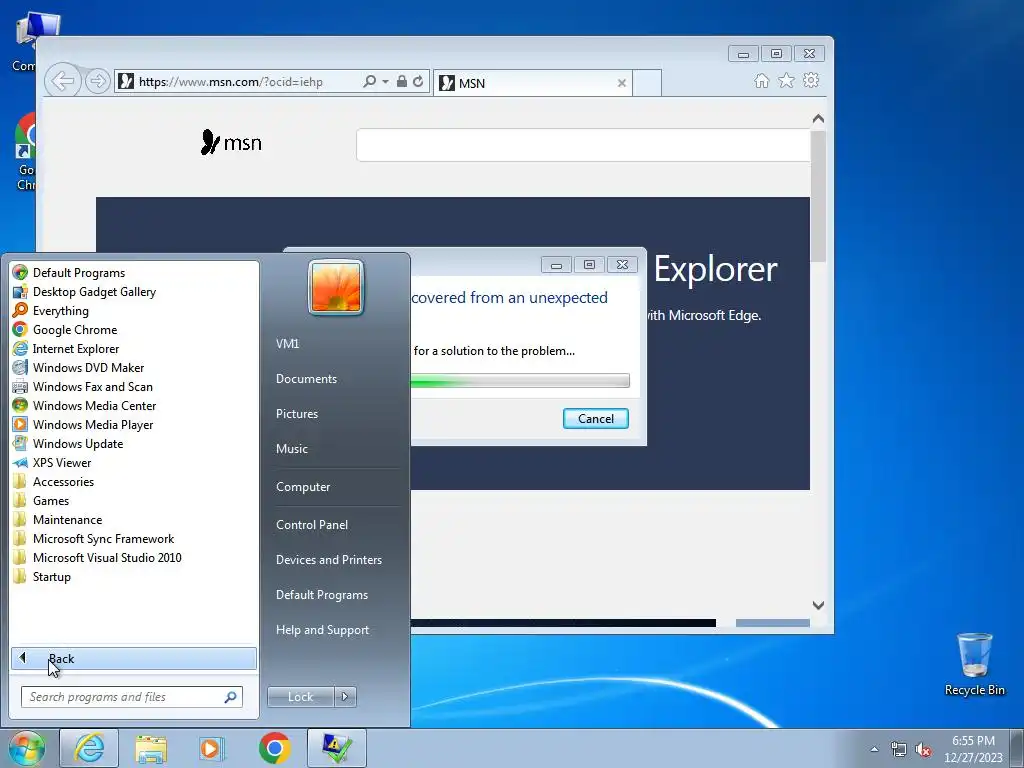
Task: Open Devices and Printers
Action: 328,560
